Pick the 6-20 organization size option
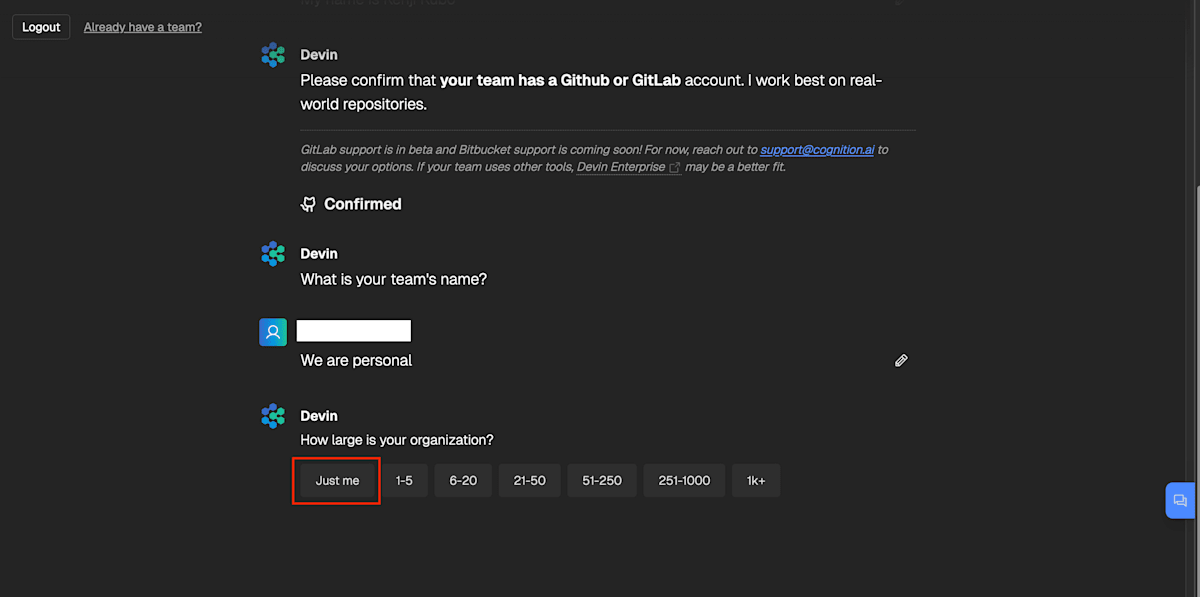Viewport: 1200px width, 597px height. (463, 481)
